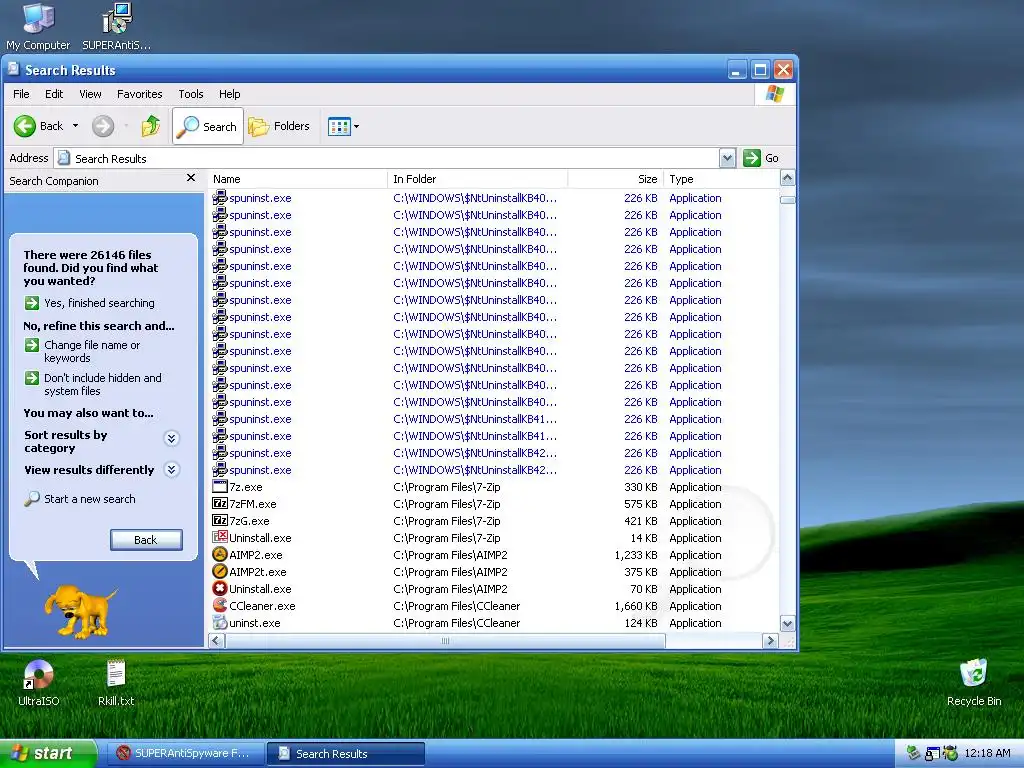This screenshot has width=1024, height=768.
Task: Select the 7zFM.exe file icon
Action: point(219,504)
